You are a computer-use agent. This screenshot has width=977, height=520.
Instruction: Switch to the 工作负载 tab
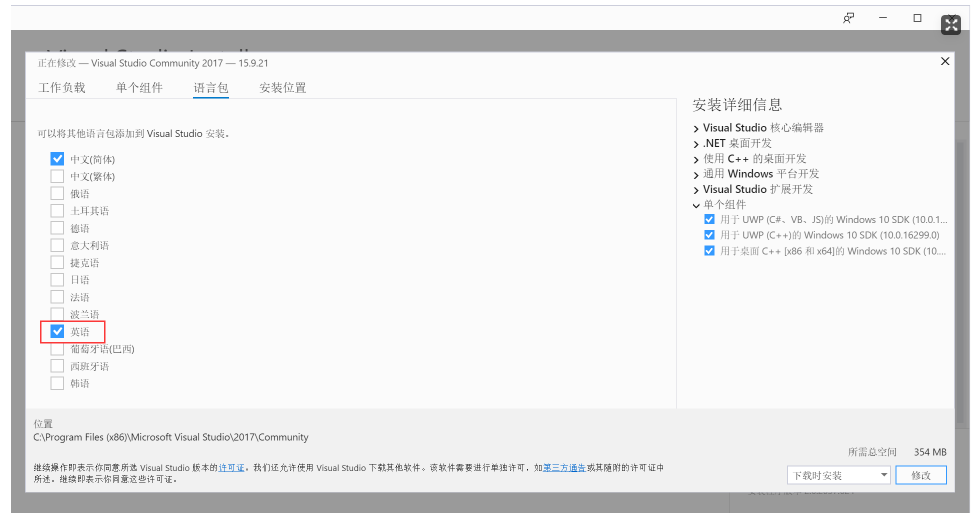[x=62, y=88]
